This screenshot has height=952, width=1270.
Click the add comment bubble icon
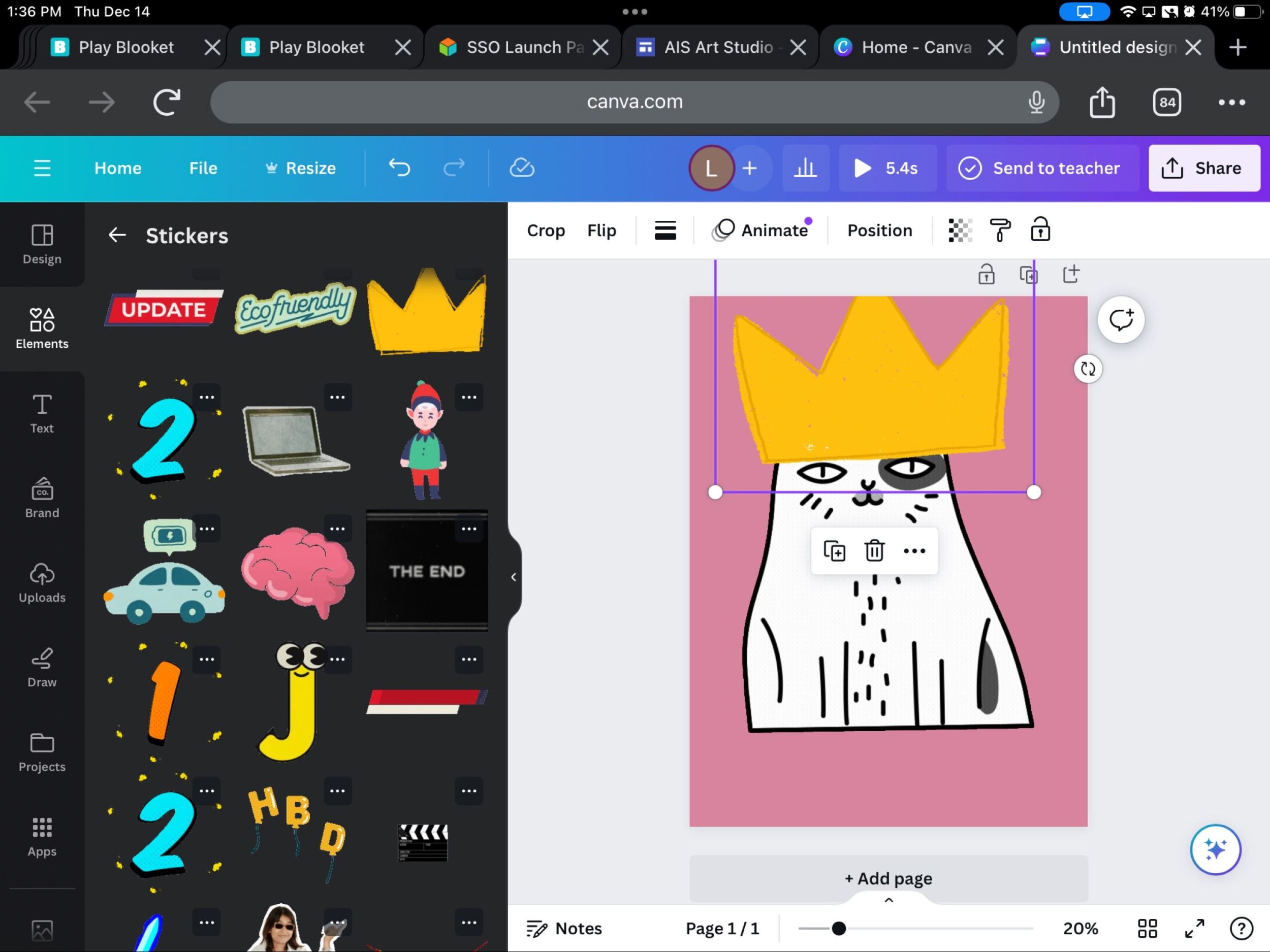click(x=1120, y=320)
